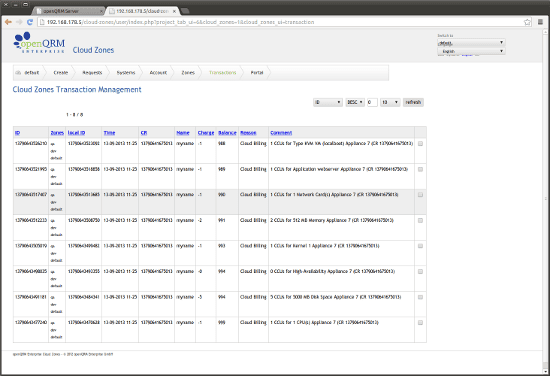Viewport: 550px width, 376px height.
Task: Click the page icon in the address bar
Action: click(x=42, y=22)
